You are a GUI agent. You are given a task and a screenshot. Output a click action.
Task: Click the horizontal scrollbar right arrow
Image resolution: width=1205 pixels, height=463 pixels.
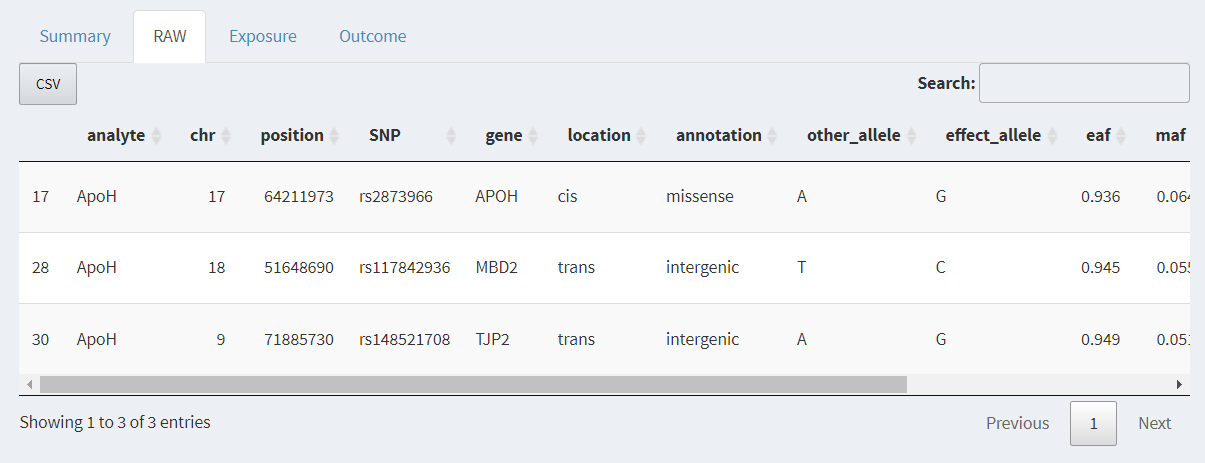1179,384
